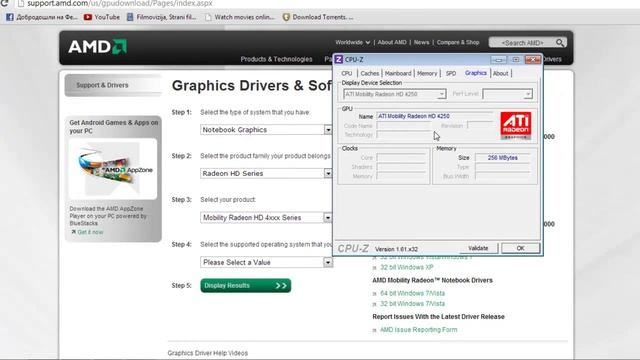
Task: Open the YouTube bookmark
Action: coord(102,17)
